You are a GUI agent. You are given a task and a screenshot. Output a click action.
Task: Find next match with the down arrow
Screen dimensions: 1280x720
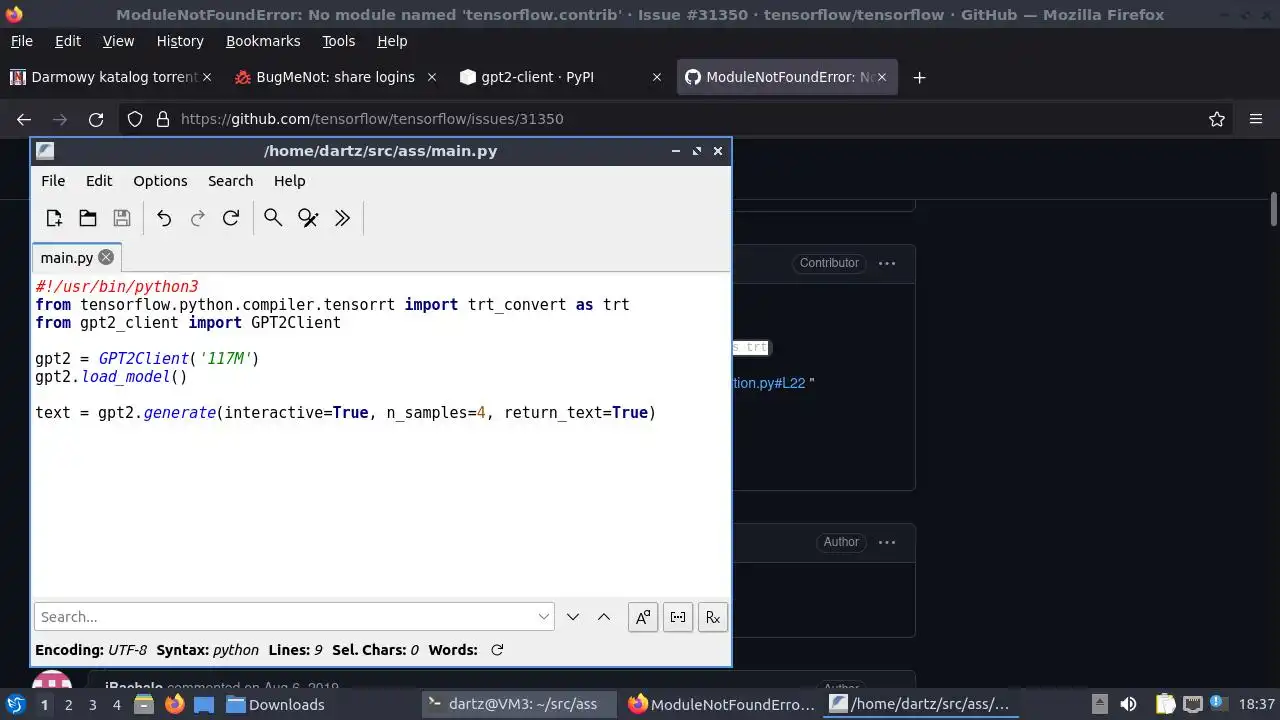click(x=573, y=617)
